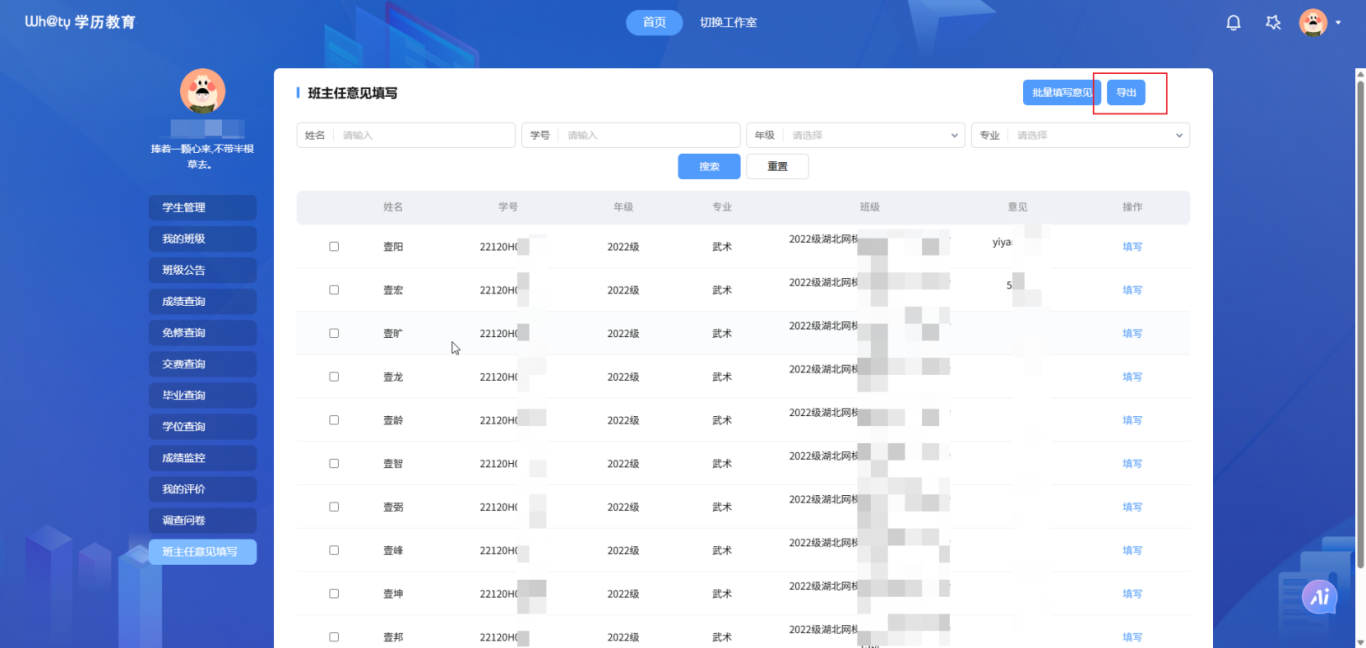Click 填写 link for student 壹阳
Viewport: 1366px width, 648px height.
1132,247
